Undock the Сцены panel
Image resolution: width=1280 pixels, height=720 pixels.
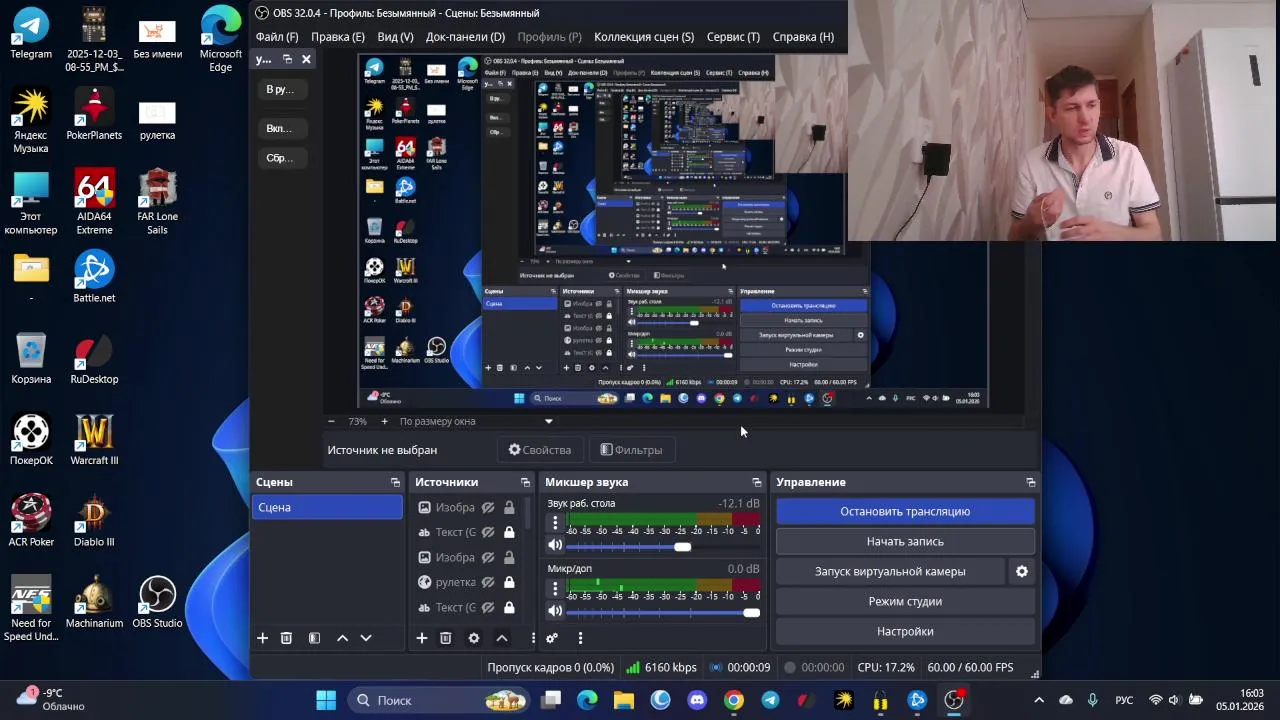pos(395,482)
